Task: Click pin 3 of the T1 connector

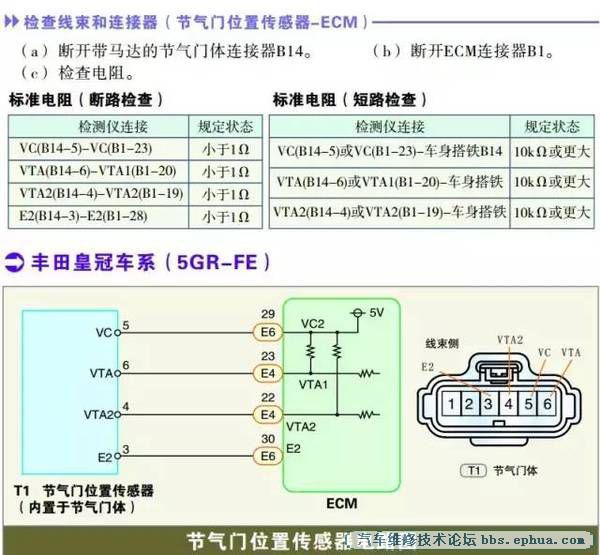Action: 489,404
